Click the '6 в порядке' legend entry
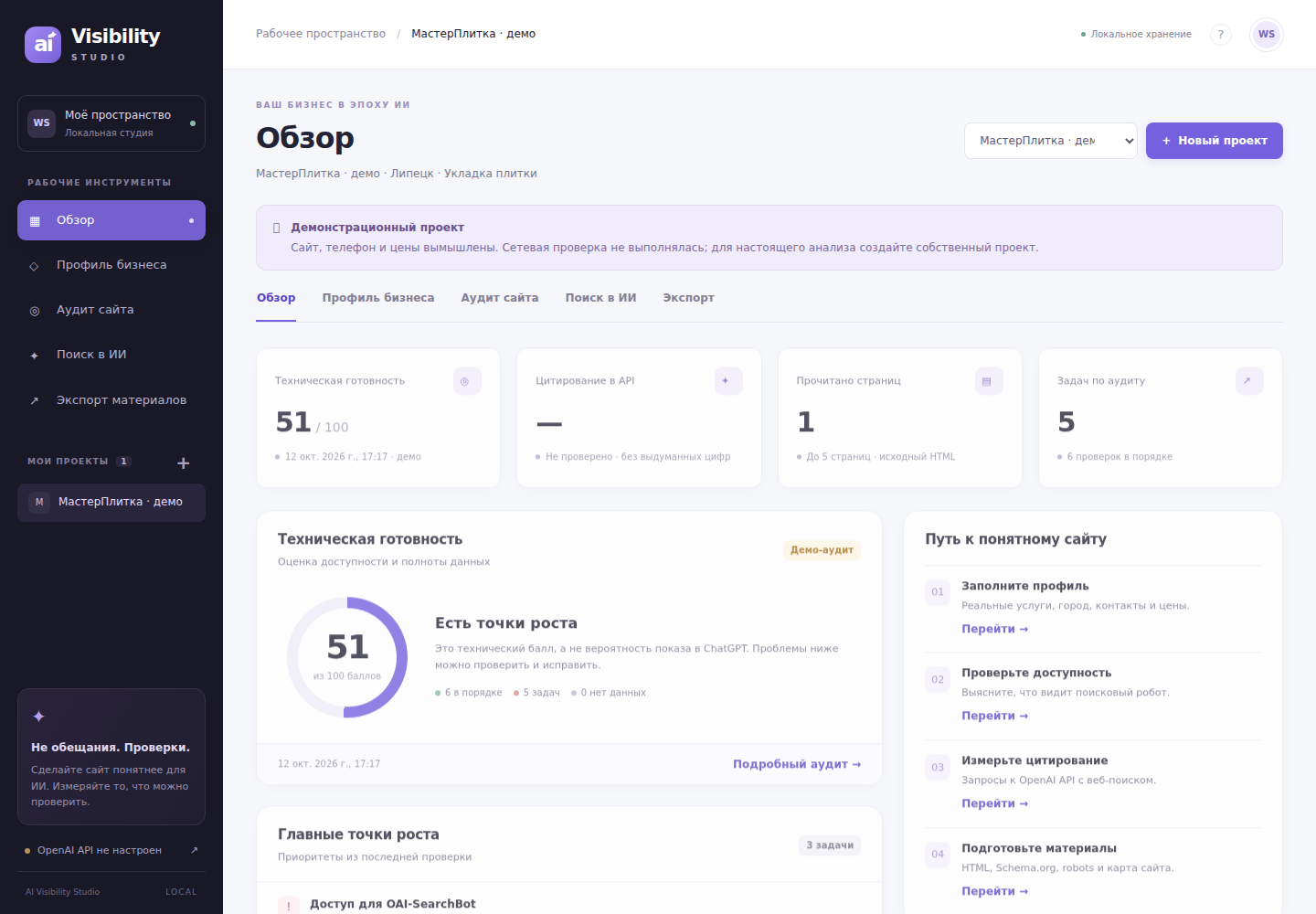This screenshot has width=1316, height=914. pyautogui.click(x=469, y=693)
